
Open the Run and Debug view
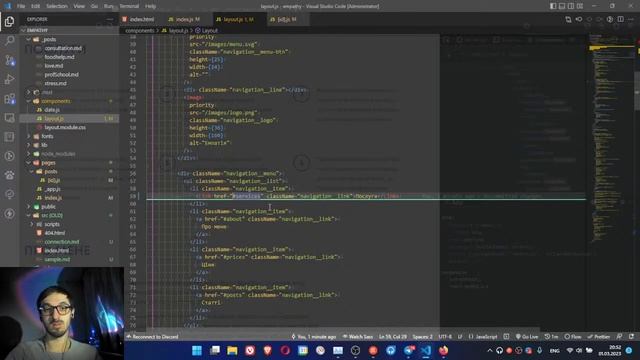point(9,79)
